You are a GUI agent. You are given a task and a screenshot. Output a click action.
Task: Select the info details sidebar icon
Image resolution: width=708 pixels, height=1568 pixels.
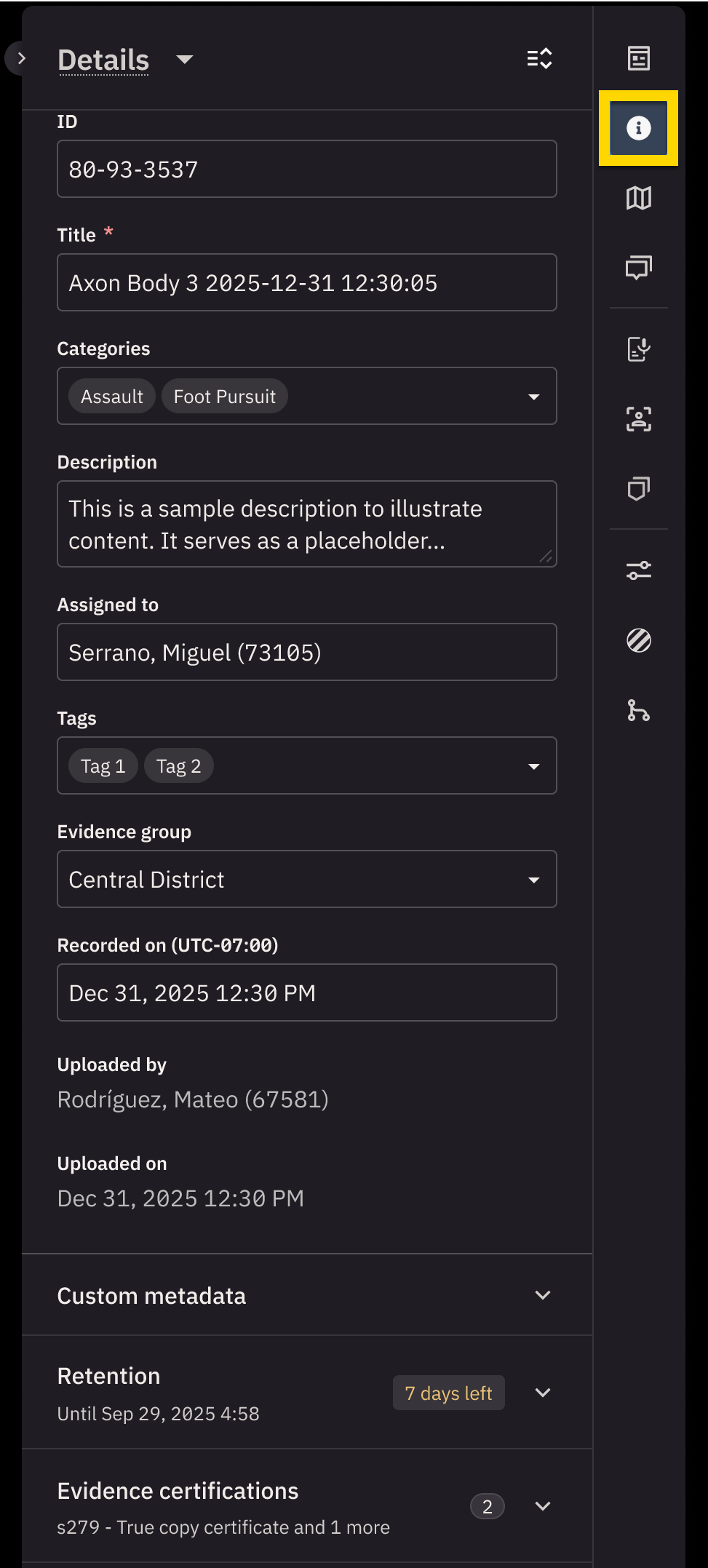coord(638,128)
